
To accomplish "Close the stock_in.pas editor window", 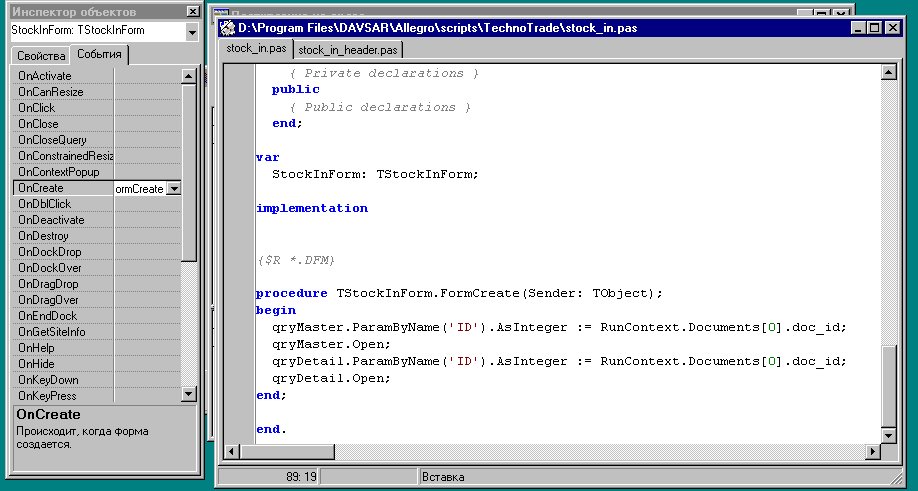I will coord(892,28).
